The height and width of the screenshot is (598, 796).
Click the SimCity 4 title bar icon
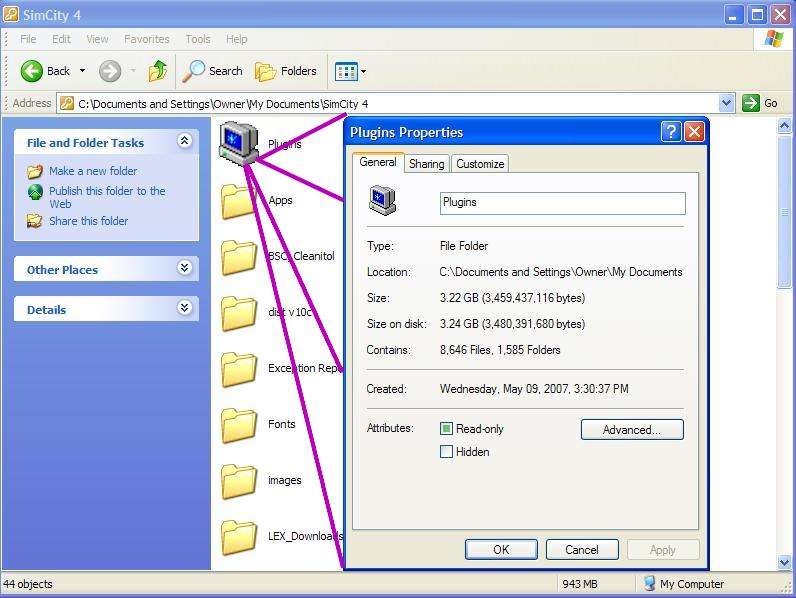11,14
